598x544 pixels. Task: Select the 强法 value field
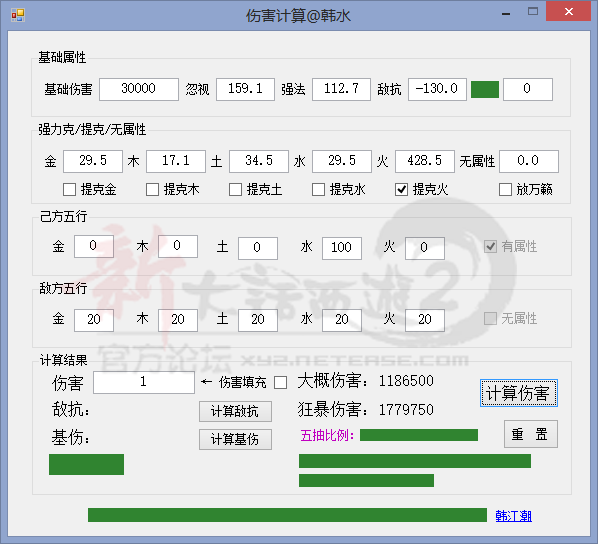point(341,89)
